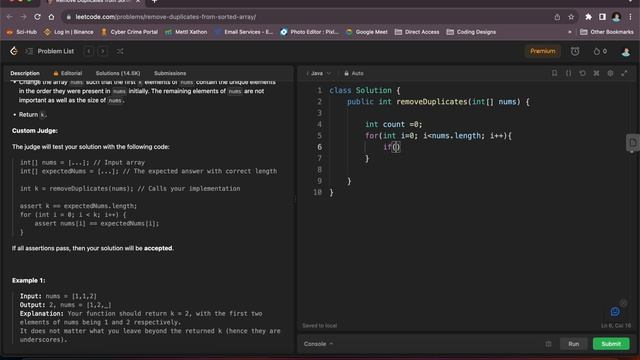640x360 pixels.
Task: Open the Chrome three-dot menu
Action: (x=631, y=17)
